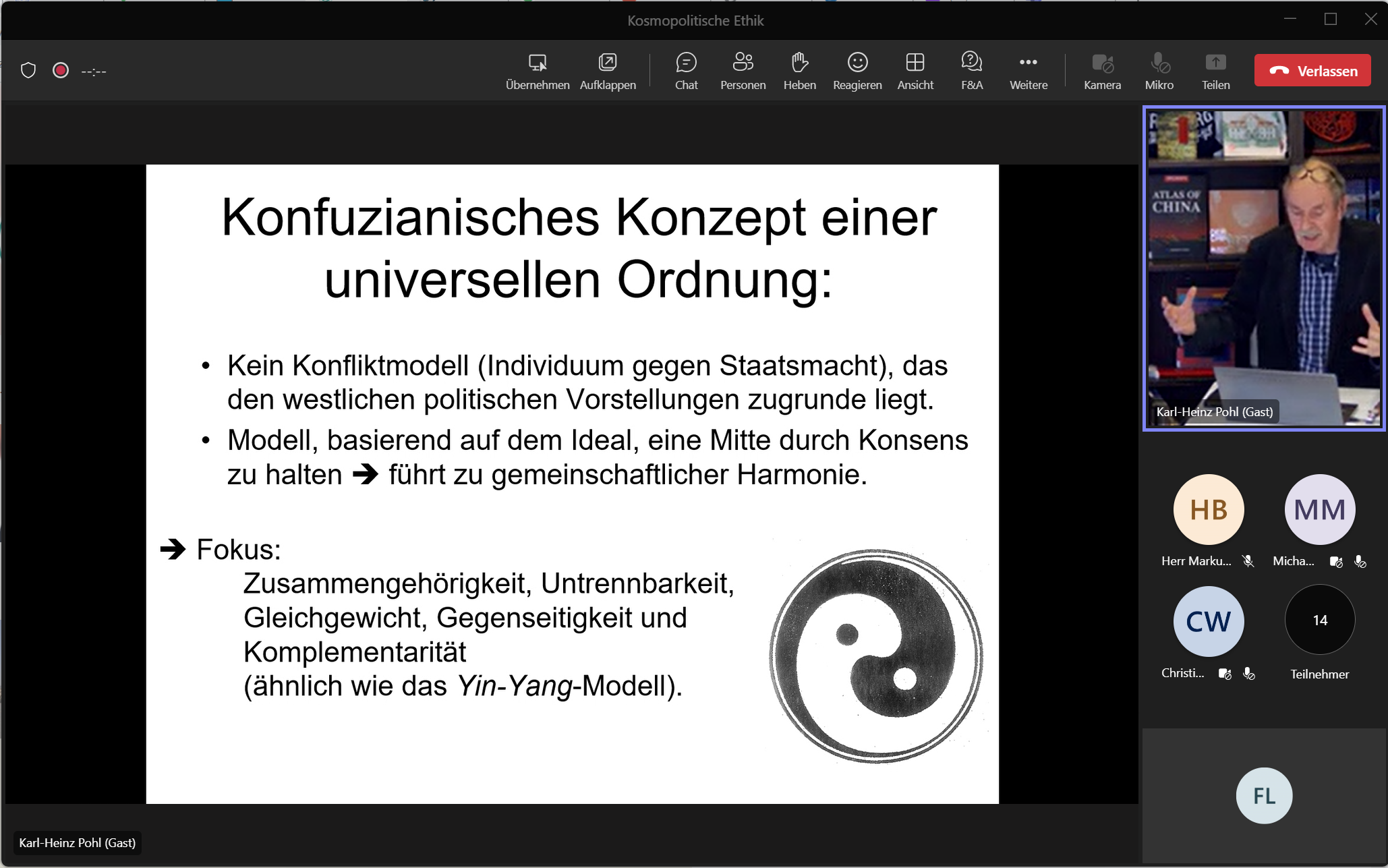Open the Teilen share tray
Viewport: 1388px width, 868px height.
coord(1215,70)
